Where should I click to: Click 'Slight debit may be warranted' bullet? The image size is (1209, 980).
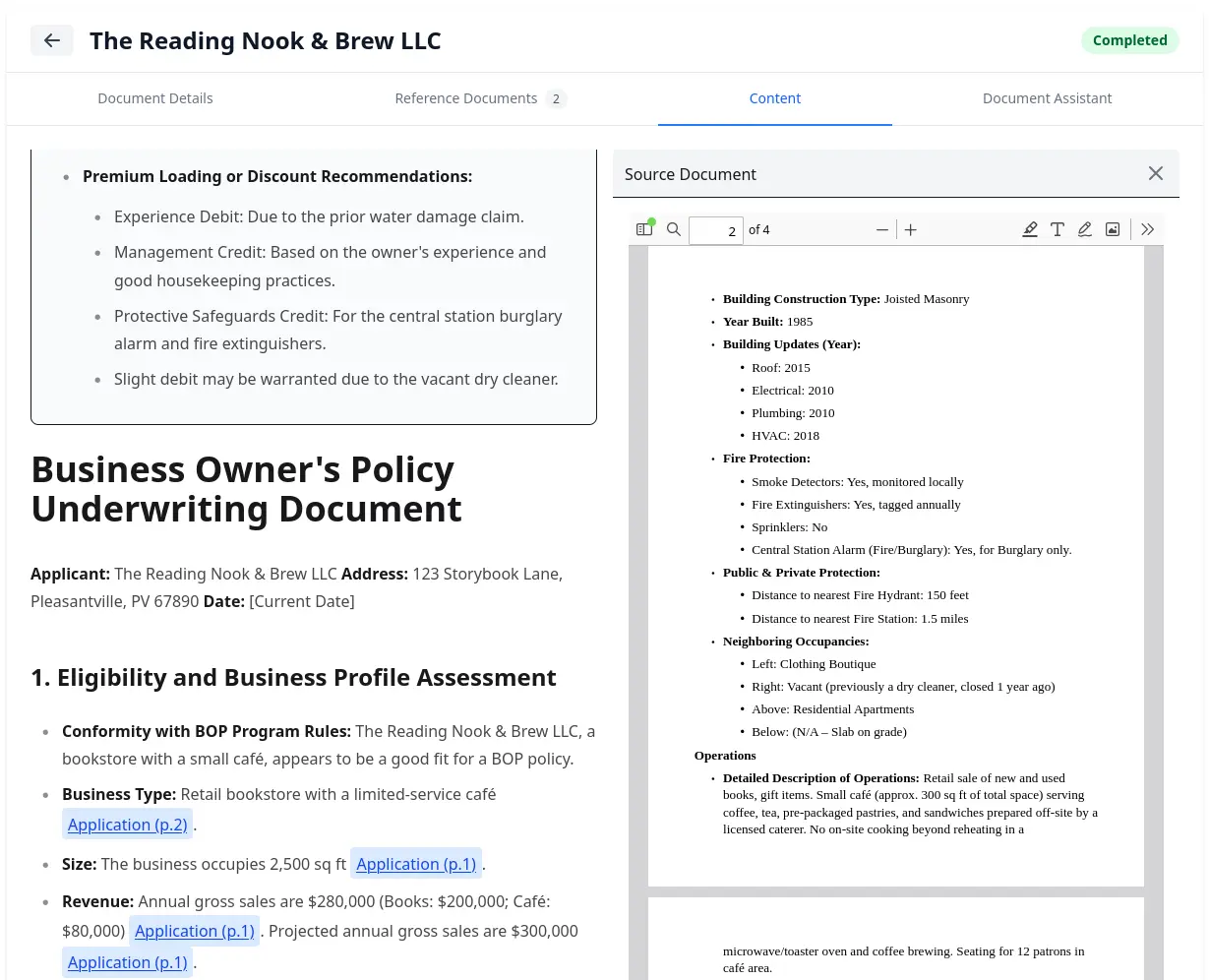(x=335, y=379)
